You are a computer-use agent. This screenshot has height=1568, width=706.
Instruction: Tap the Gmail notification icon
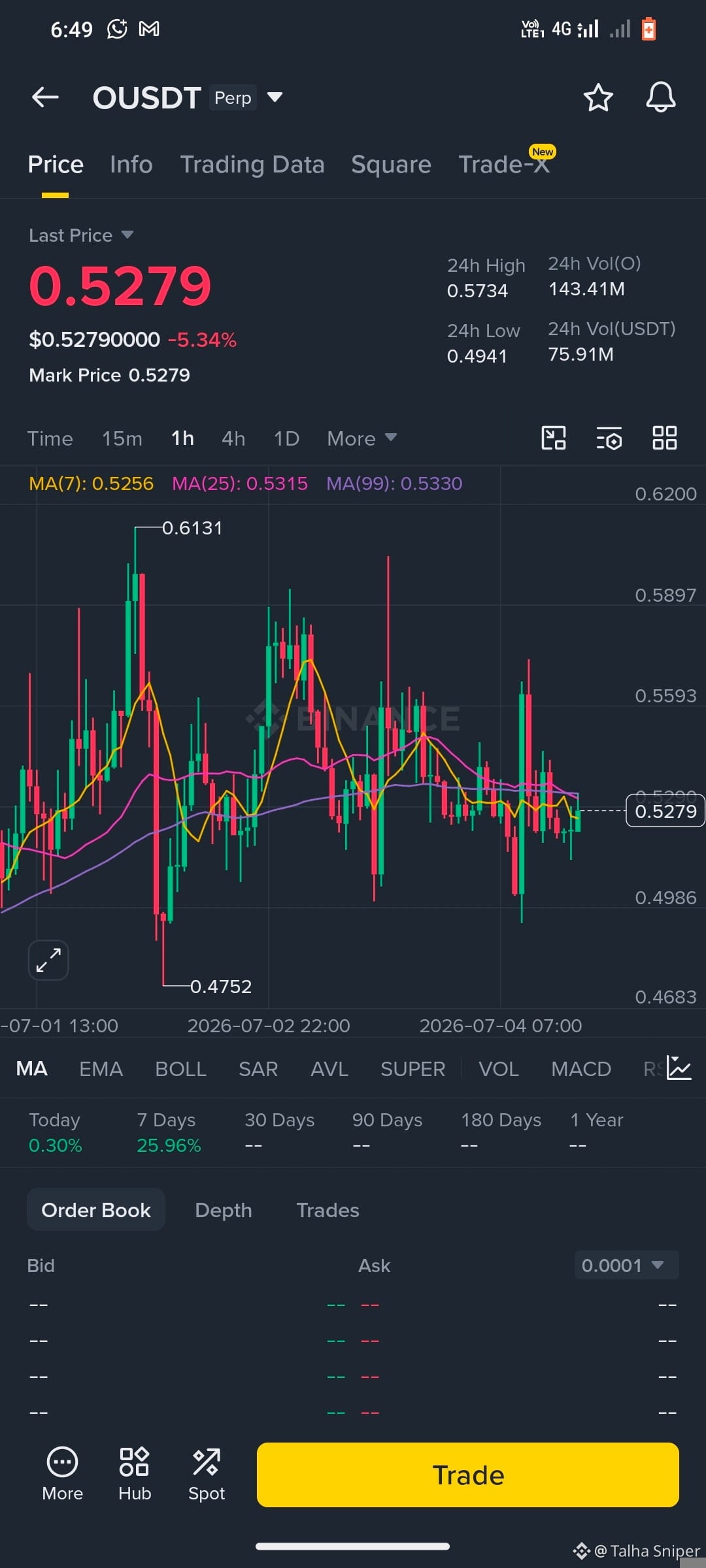coord(149,29)
